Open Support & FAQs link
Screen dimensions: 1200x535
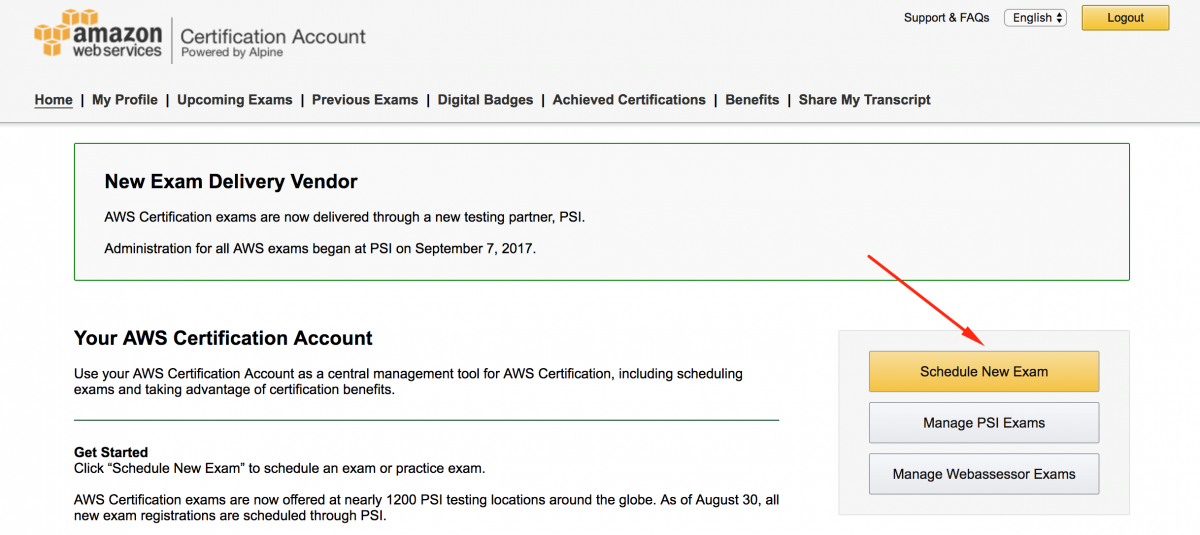pyautogui.click(x=946, y=18)
